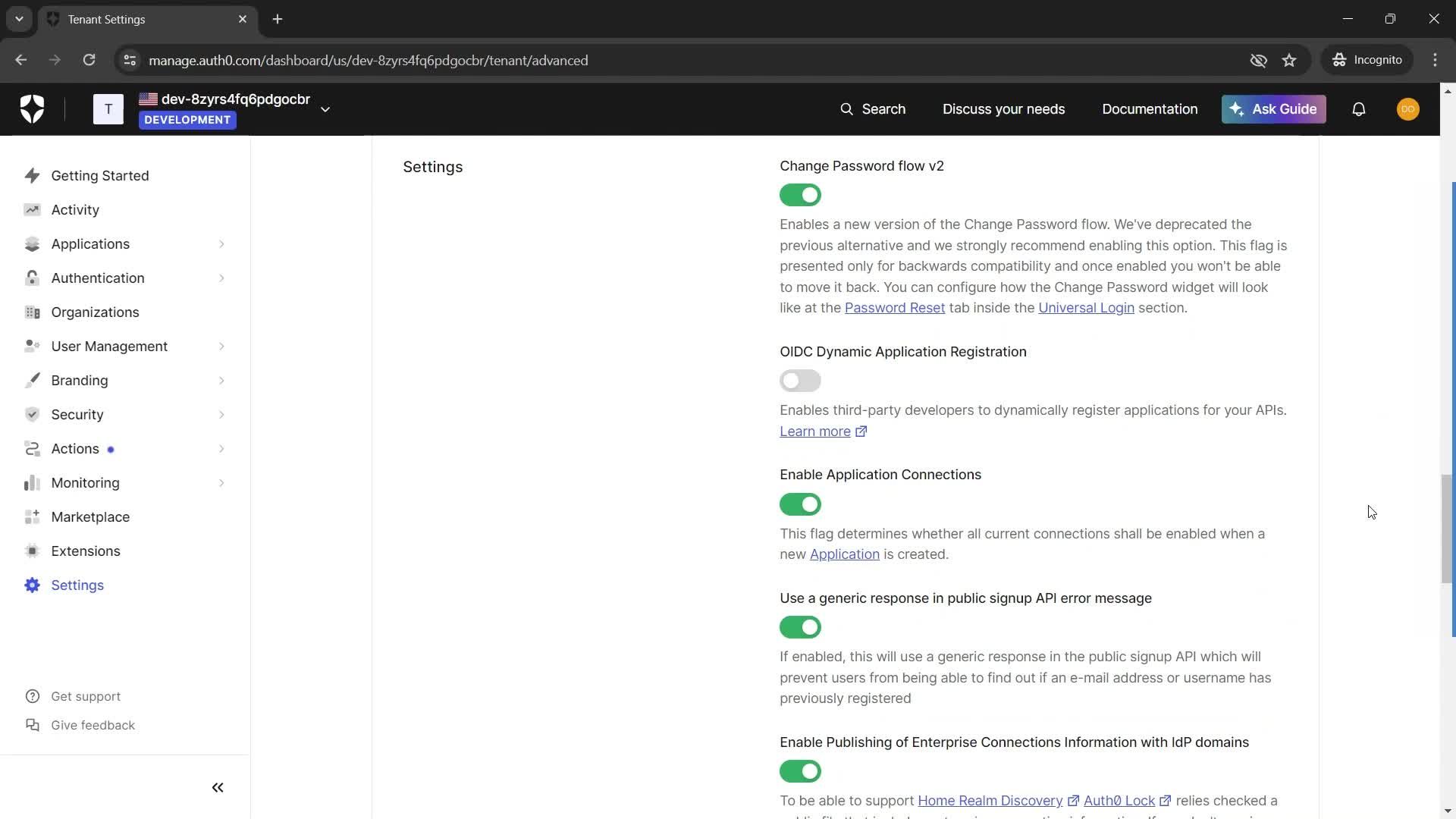Open Getting Started in sidebar
Image resolution: width=1456 pixels, height=819 pixels.
coord(100,176)
